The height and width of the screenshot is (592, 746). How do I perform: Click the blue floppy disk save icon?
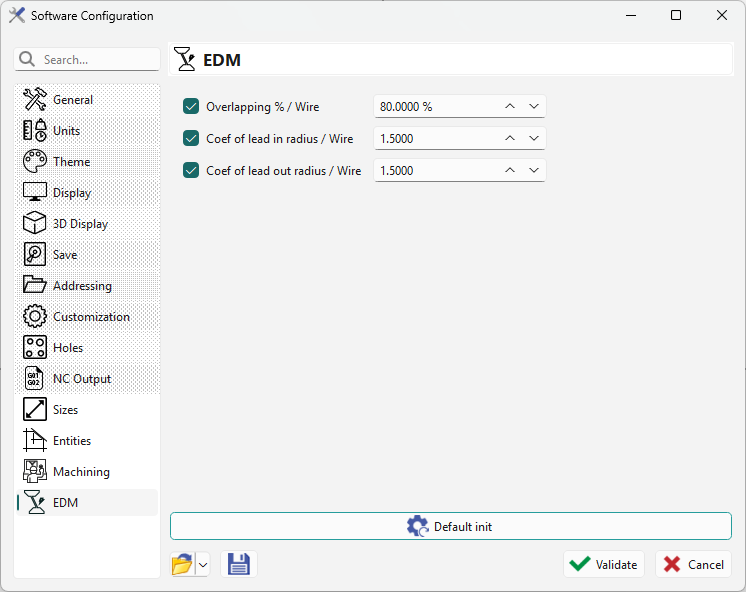pyautogui.click(x=239, y=564)
